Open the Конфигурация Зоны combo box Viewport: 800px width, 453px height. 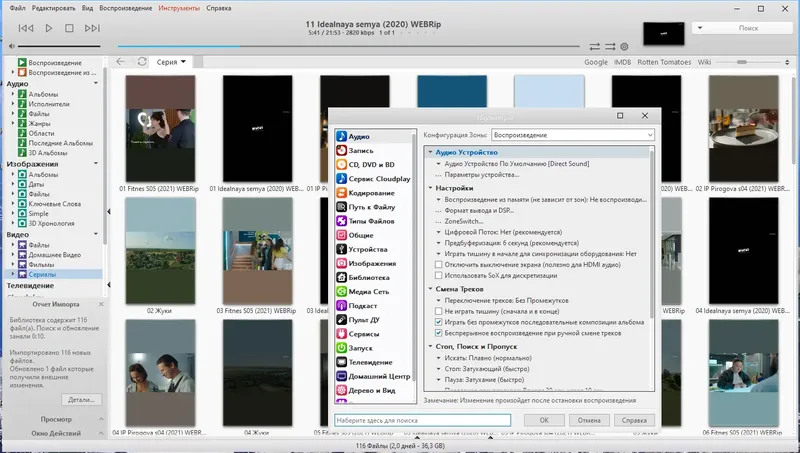pyautogui.click(x=573, y=135)
